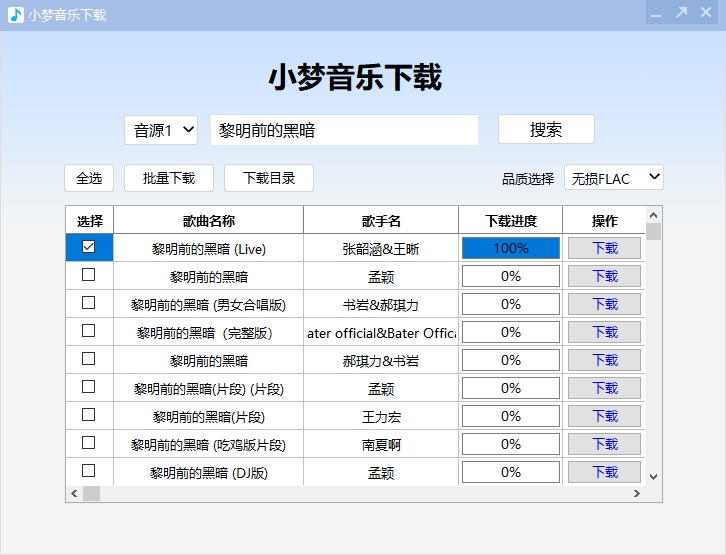726x555 pixels.
Task: Tick the checkbox for 黎明前的黑暗(片段) (片段) row
Action: pos(88,387)
